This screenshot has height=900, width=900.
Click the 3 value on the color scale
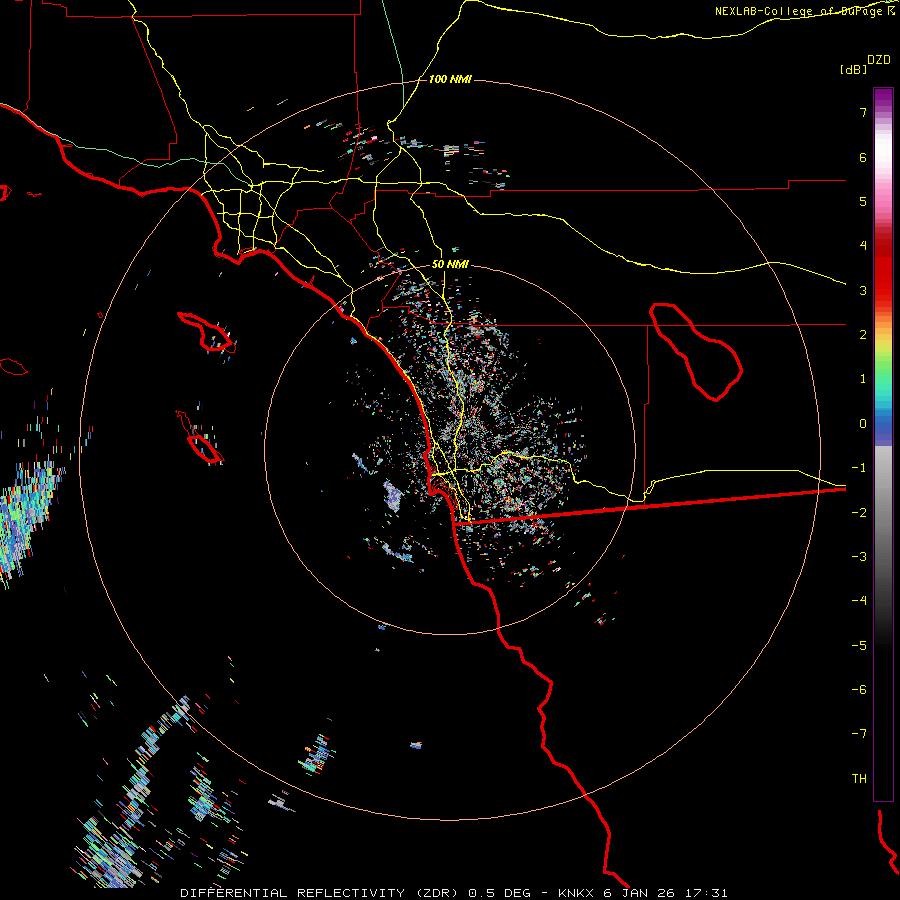(x=863, y=290)
